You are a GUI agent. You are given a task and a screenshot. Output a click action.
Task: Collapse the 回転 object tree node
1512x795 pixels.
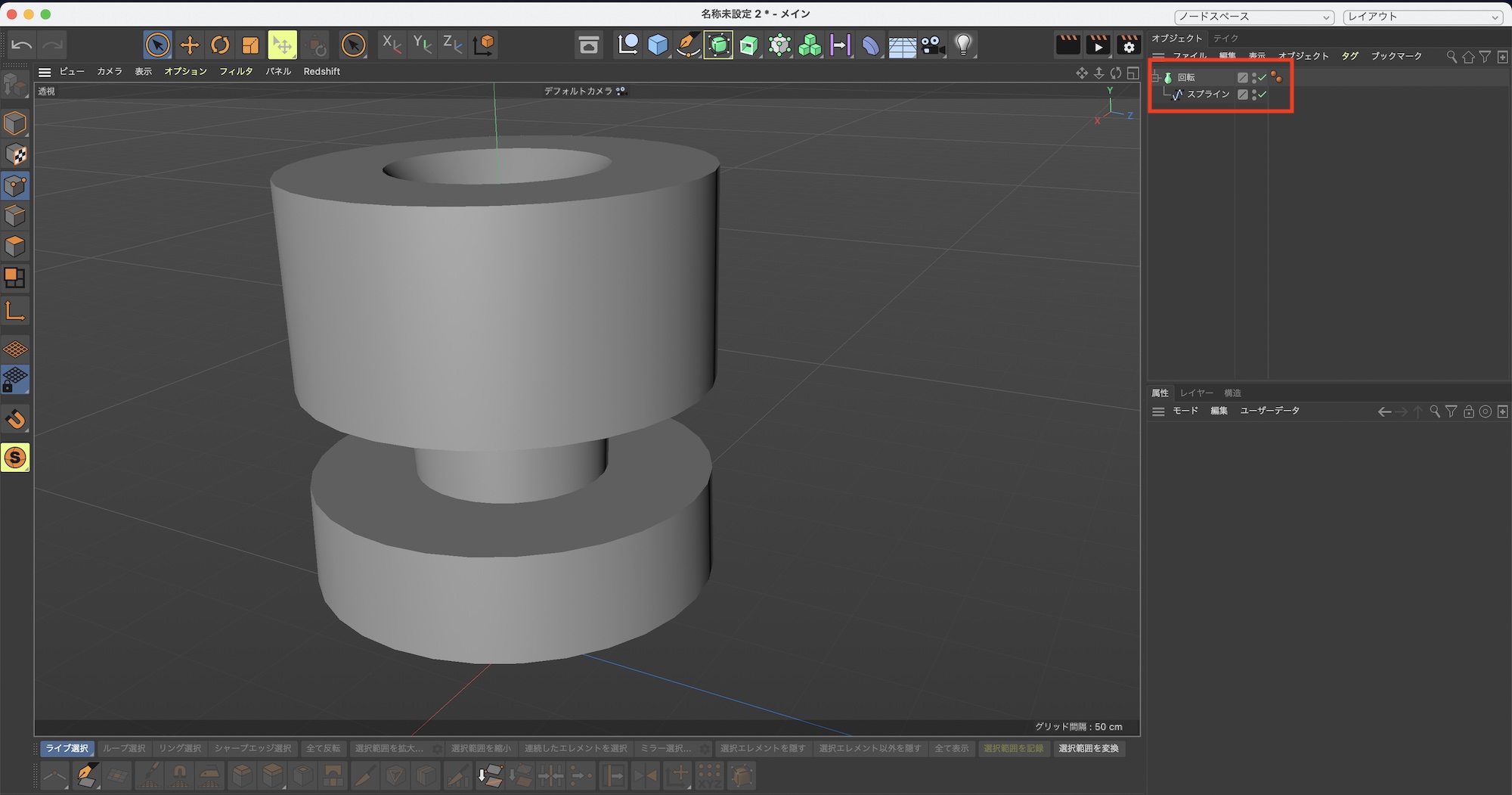pos(1156,77)
